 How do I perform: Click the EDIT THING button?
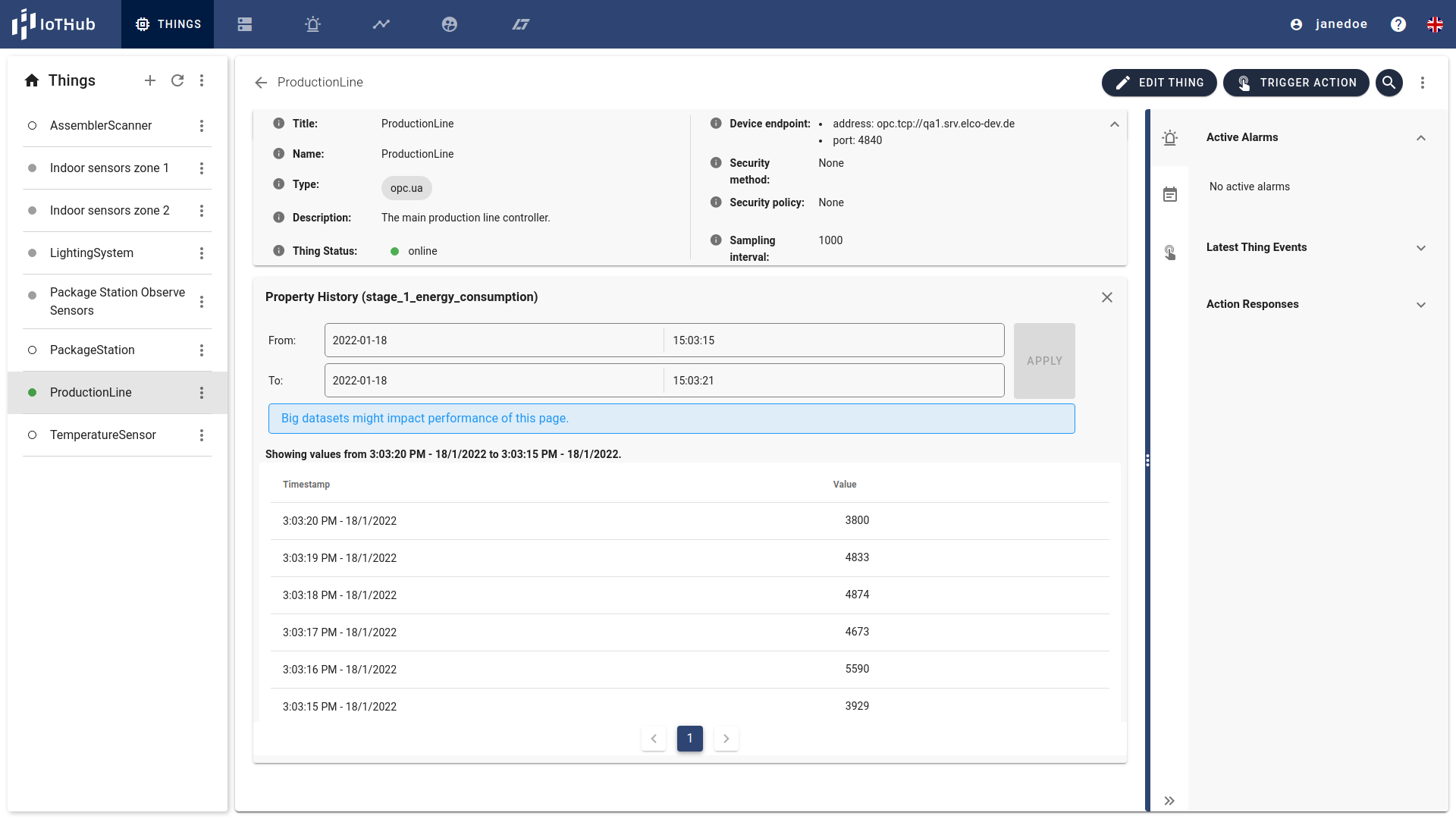pos(1159,83)
